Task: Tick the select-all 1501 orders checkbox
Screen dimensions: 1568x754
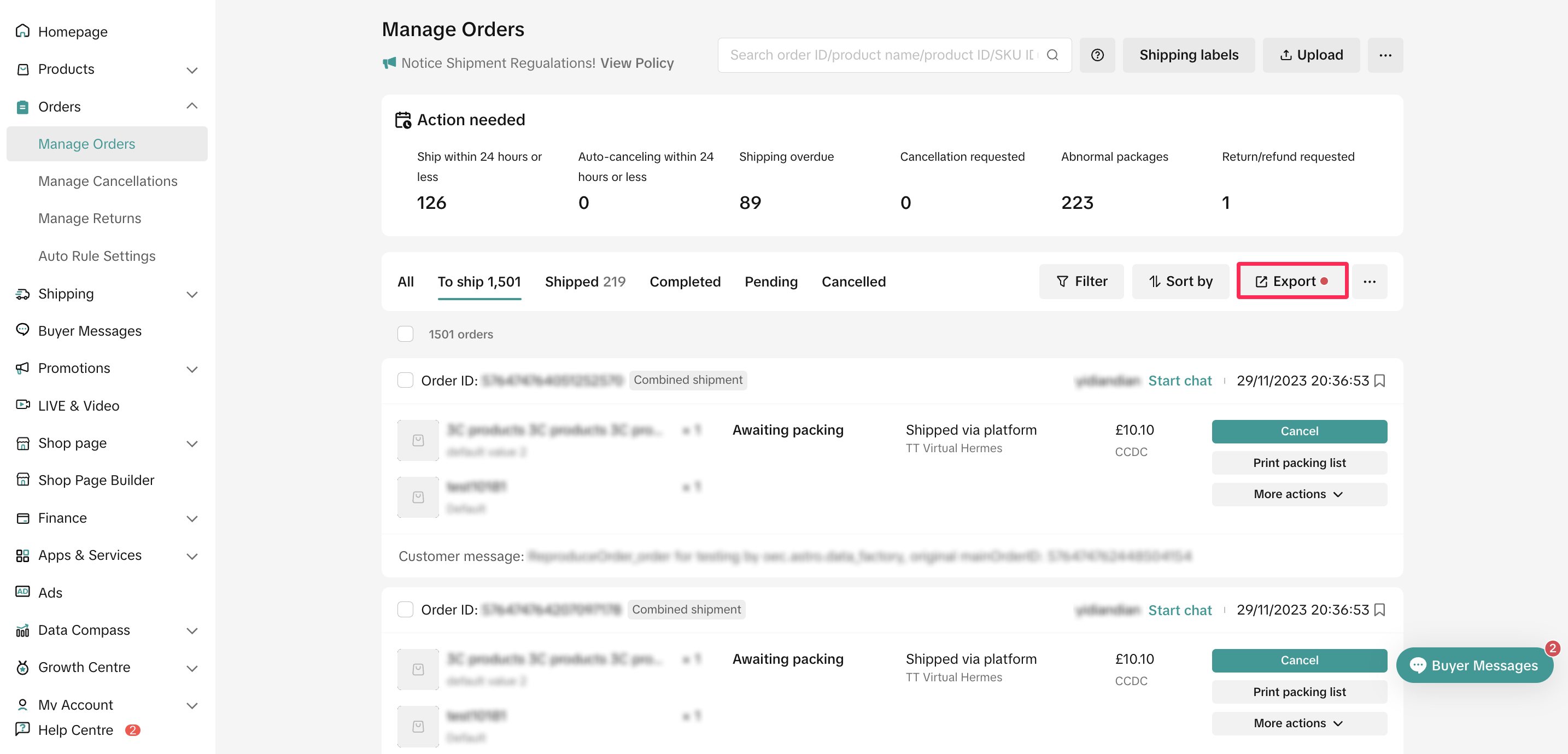Action: 405,334
